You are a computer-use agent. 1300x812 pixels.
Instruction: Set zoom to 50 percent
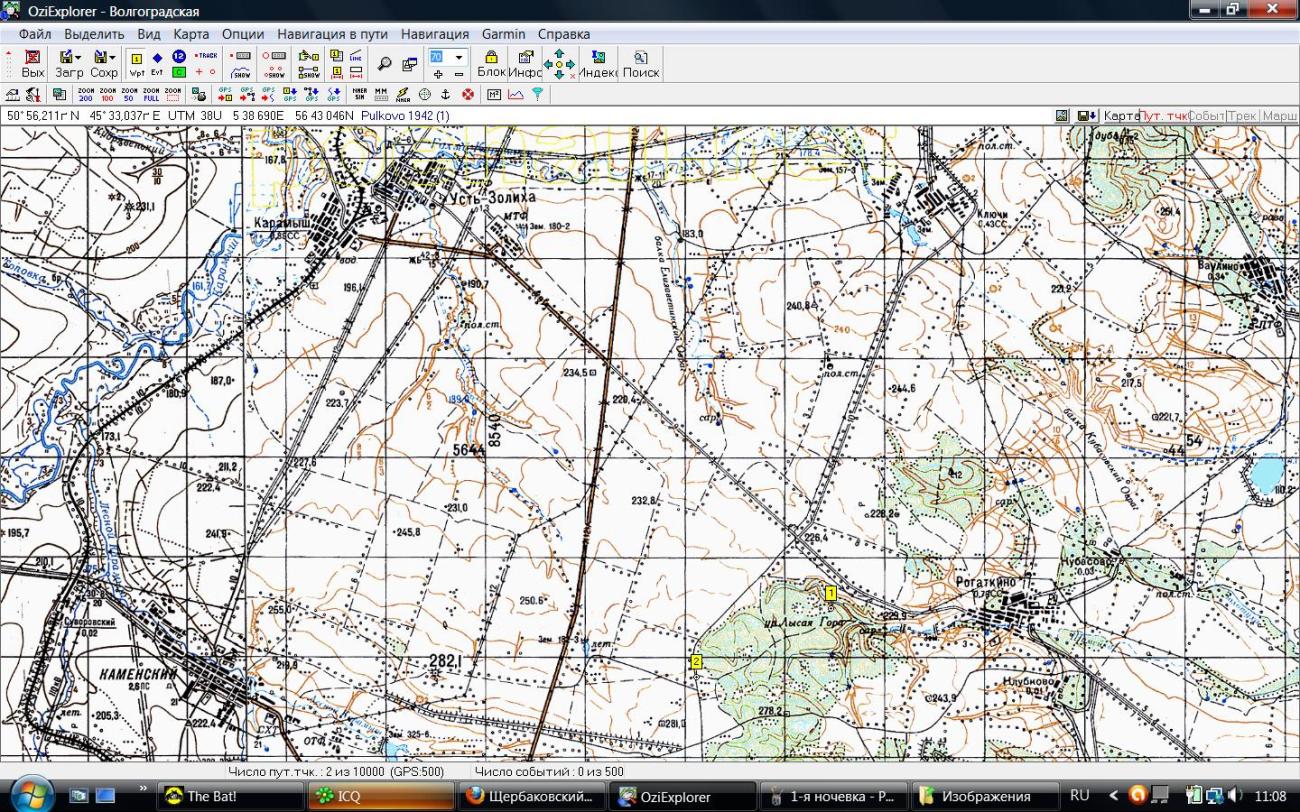129,94
